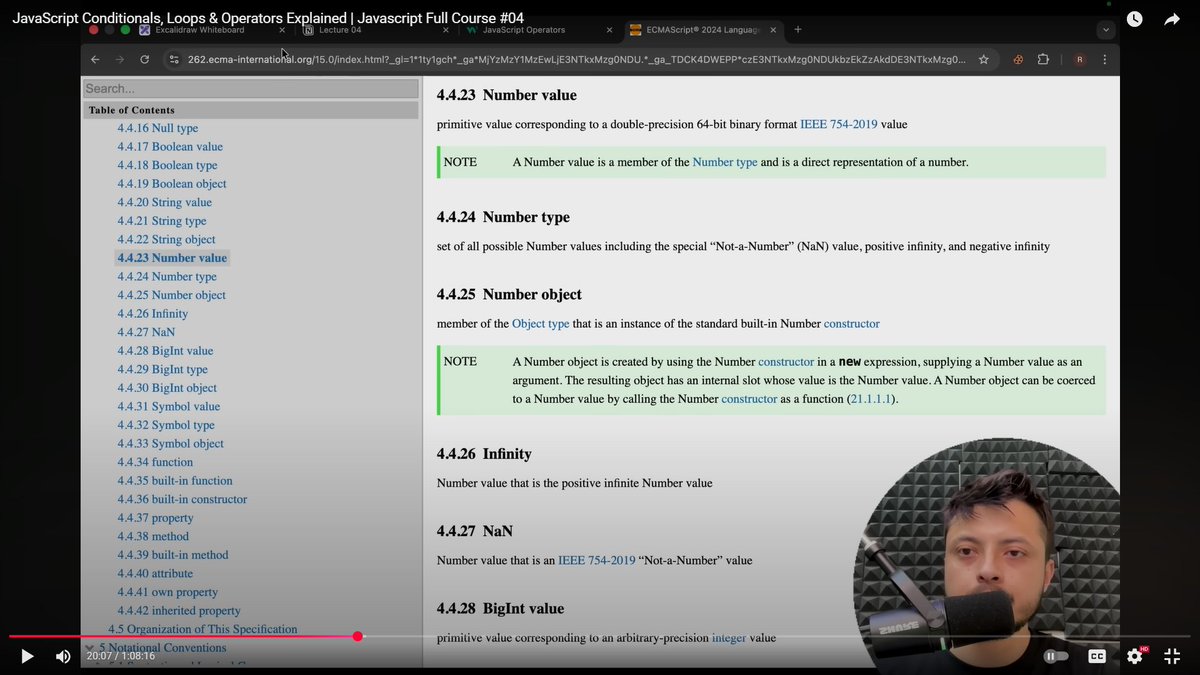
Task: Open the YouTube player settings gear
Action: click(x=1134, y=656)
